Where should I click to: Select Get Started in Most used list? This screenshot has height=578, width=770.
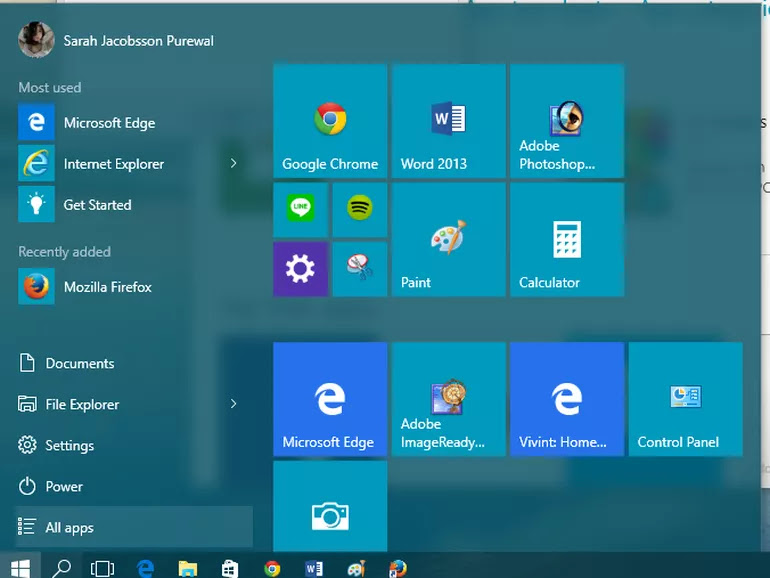coord(133,204)
